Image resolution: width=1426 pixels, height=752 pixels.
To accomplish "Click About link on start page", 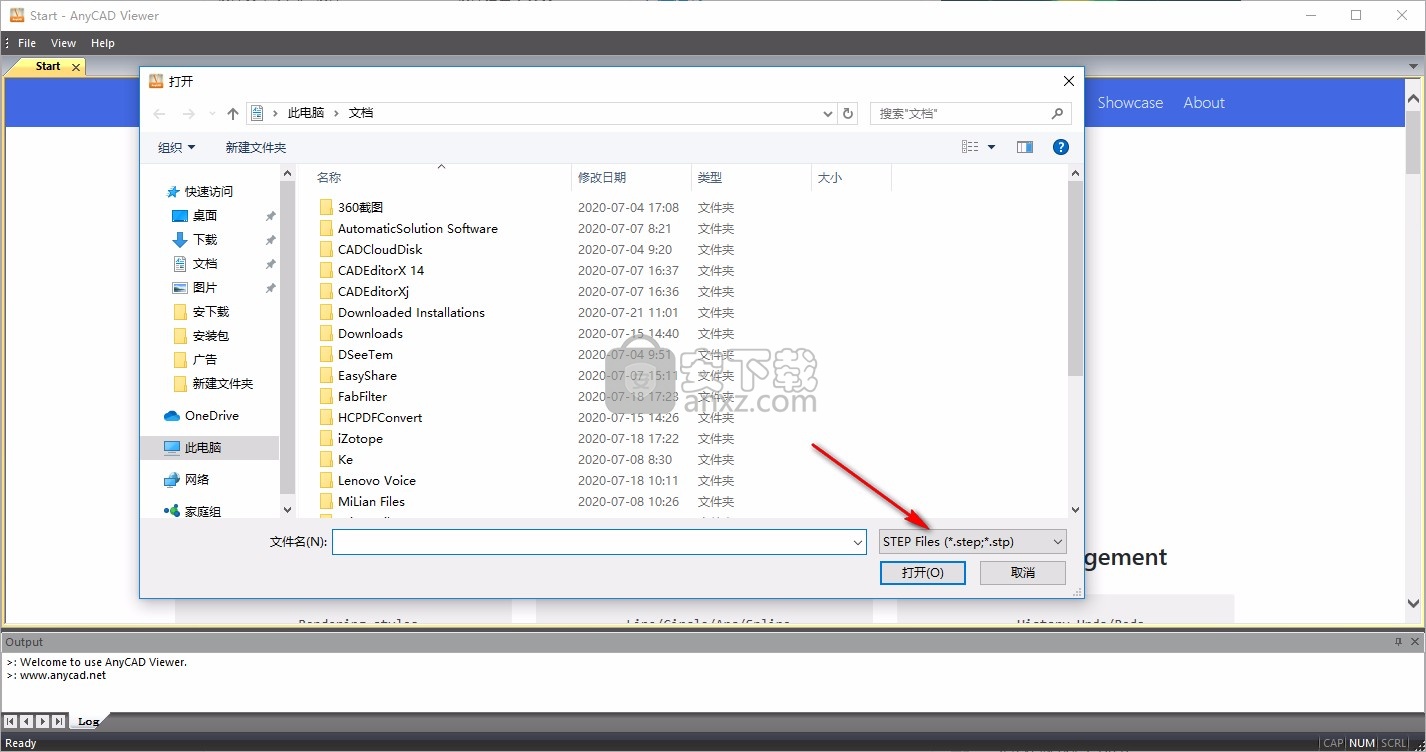I will tap(1204, 102).
